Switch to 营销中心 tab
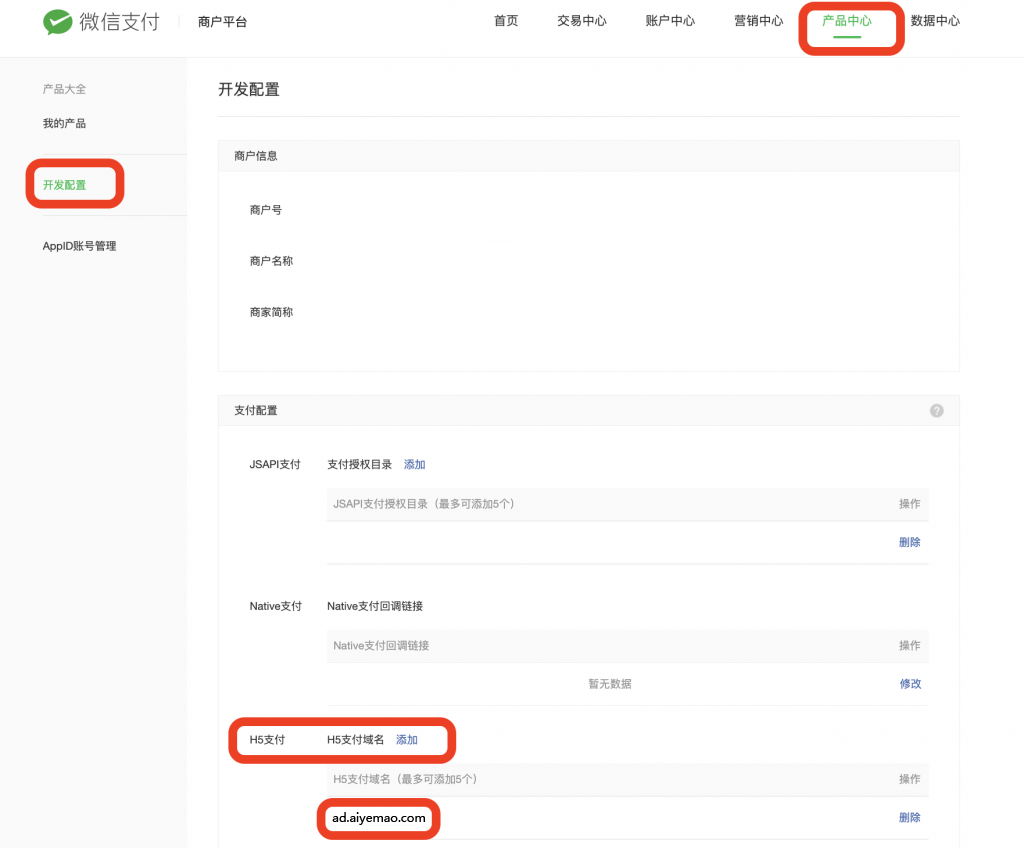This screenshot has height=848, width=1024. tap(758, 21)
